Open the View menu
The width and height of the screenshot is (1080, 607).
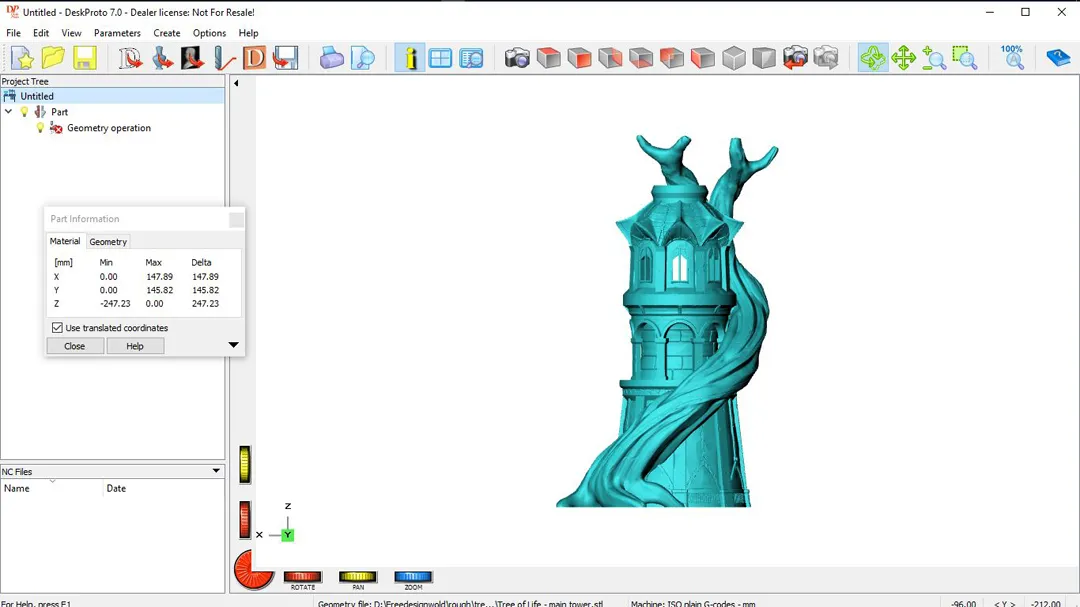(x=71, y=33)
